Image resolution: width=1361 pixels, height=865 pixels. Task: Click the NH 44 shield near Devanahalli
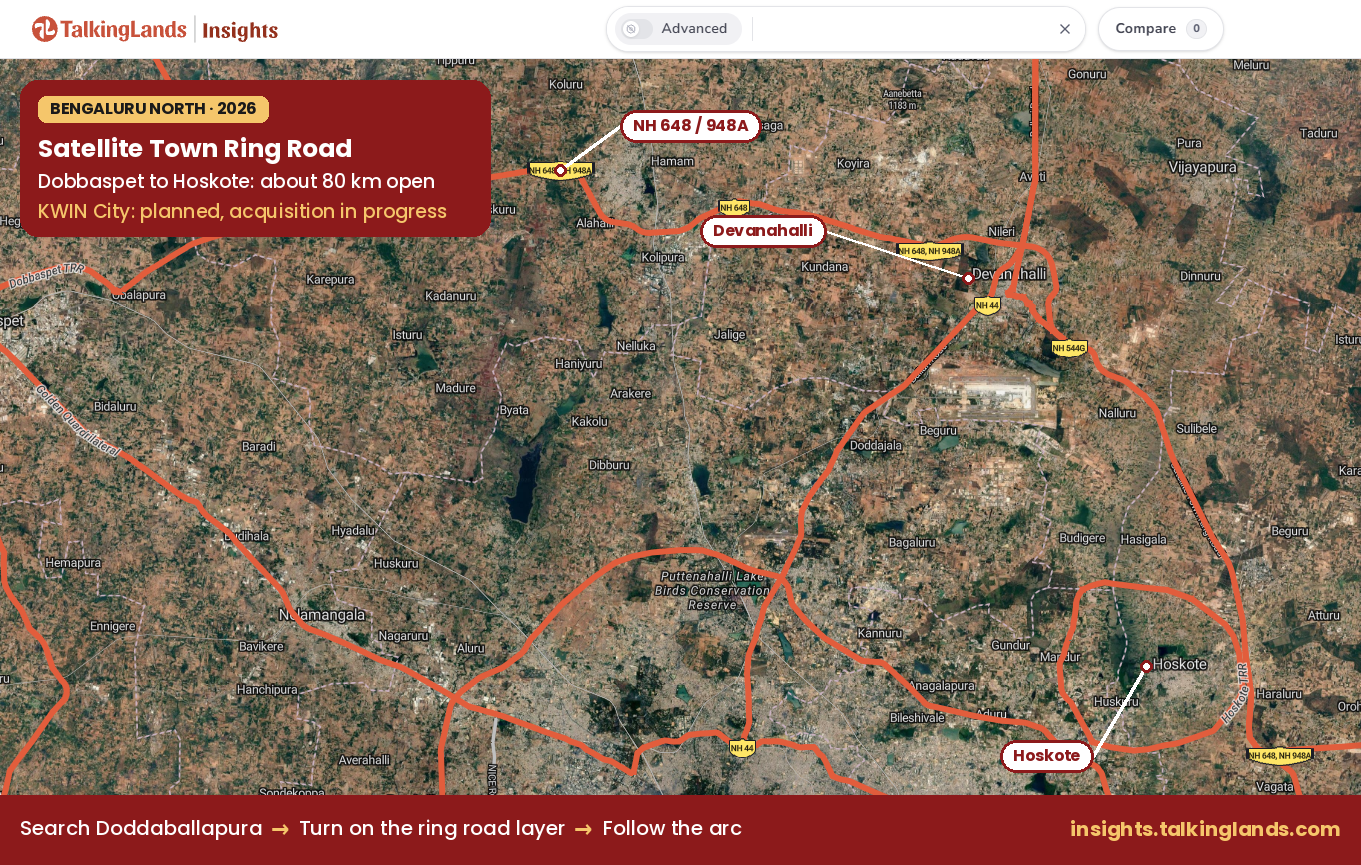pyautogui.click(x=987, y=305)
